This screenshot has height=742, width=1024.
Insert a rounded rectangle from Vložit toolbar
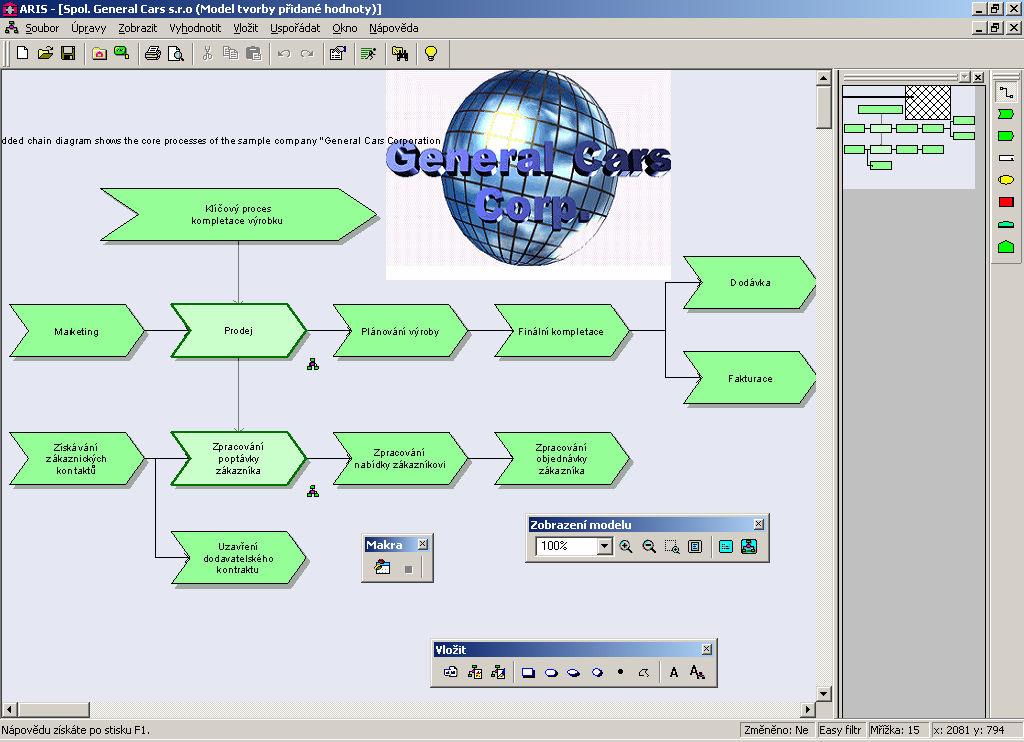(x=551, y=672)
